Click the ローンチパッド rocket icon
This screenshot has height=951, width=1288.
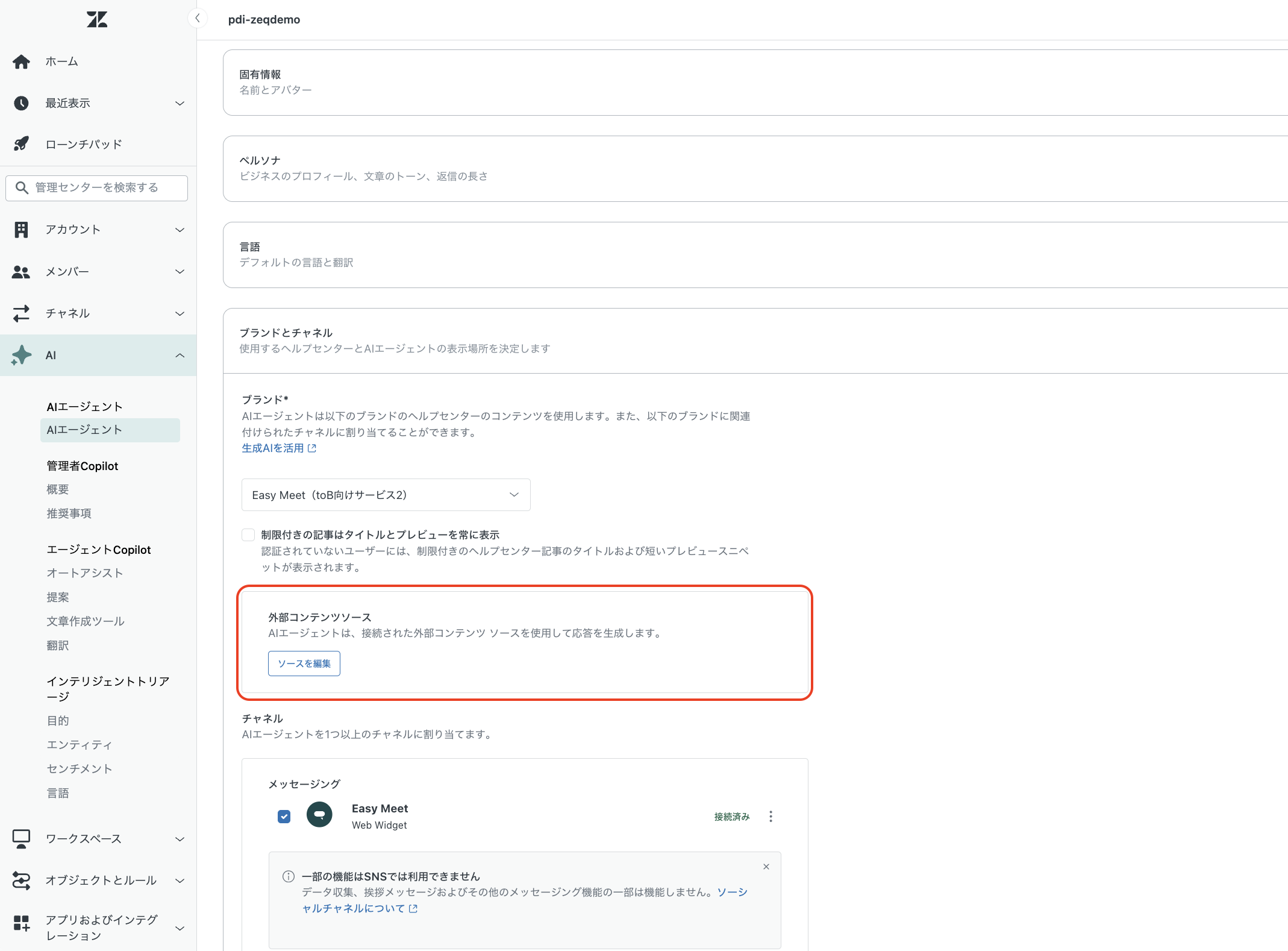click(x=21, y=144)
